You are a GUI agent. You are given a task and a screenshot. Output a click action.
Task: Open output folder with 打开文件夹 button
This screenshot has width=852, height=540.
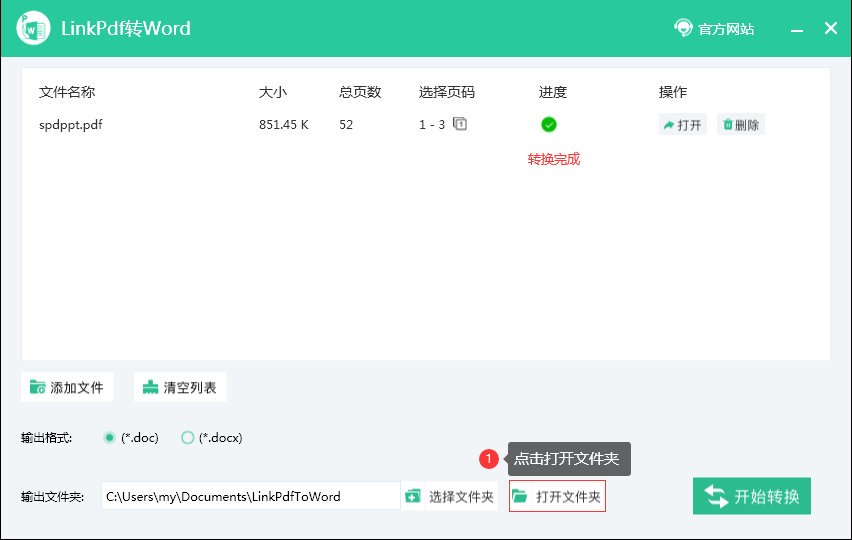point(557,496)
